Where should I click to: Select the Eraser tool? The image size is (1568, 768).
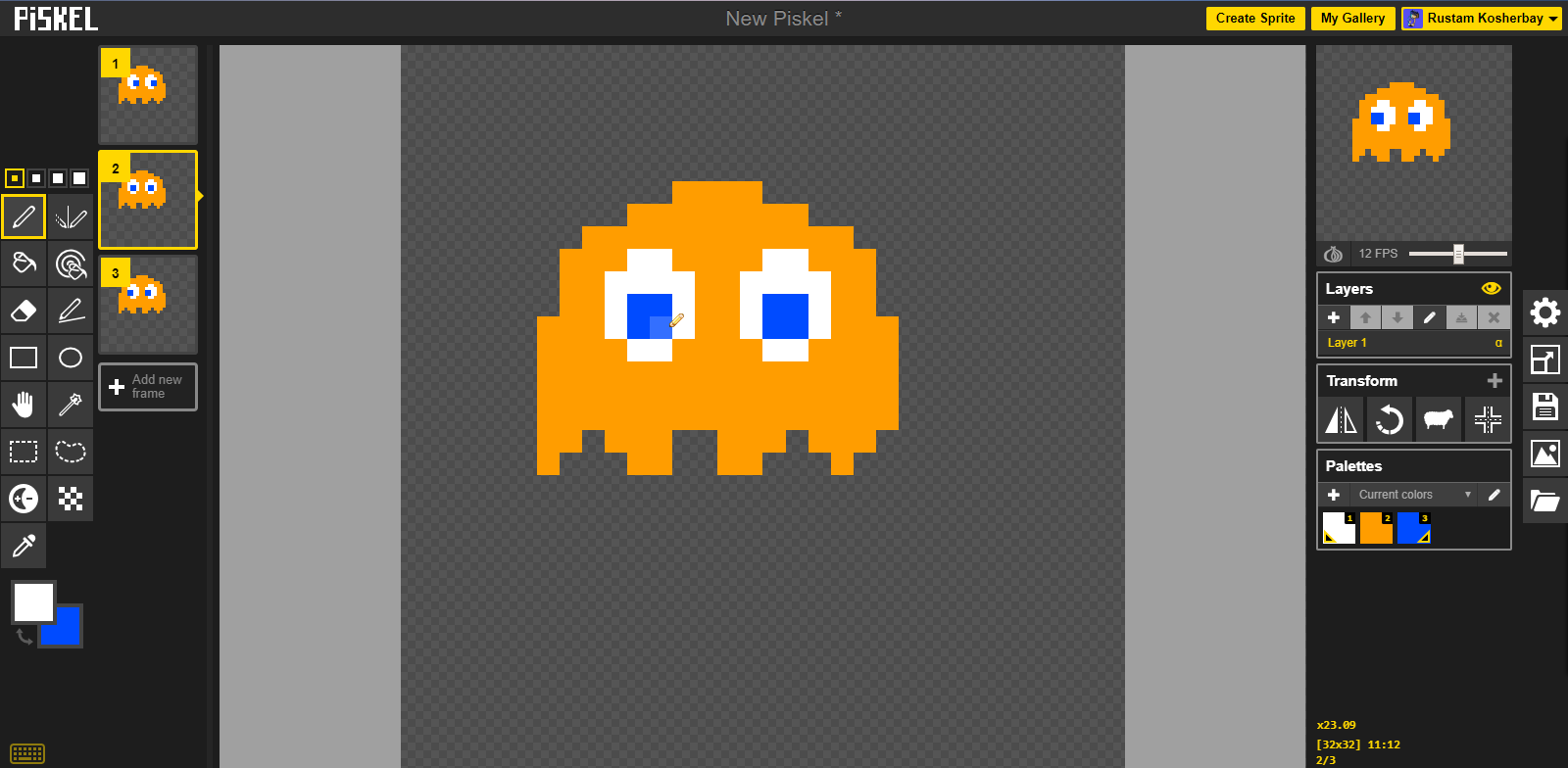tap(24, 311)
